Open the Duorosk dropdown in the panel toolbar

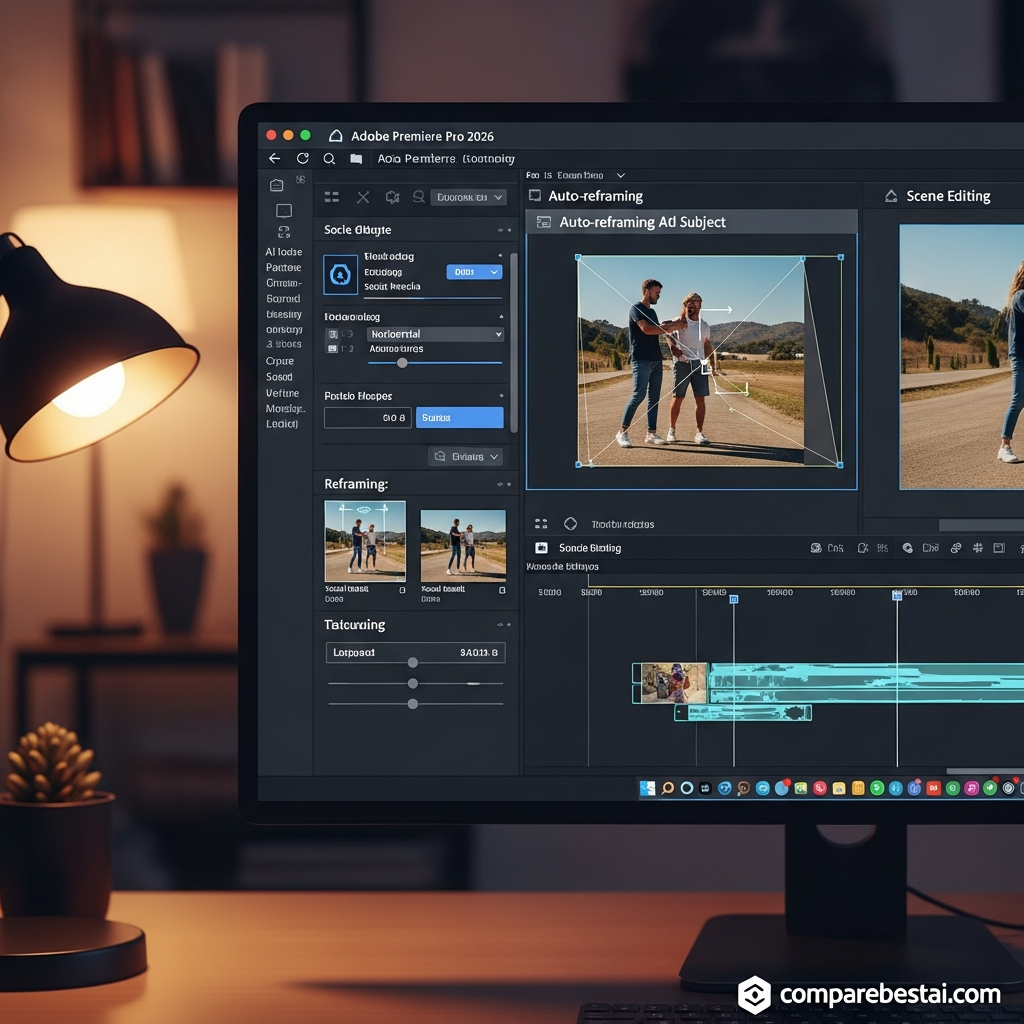click(468, 197)
